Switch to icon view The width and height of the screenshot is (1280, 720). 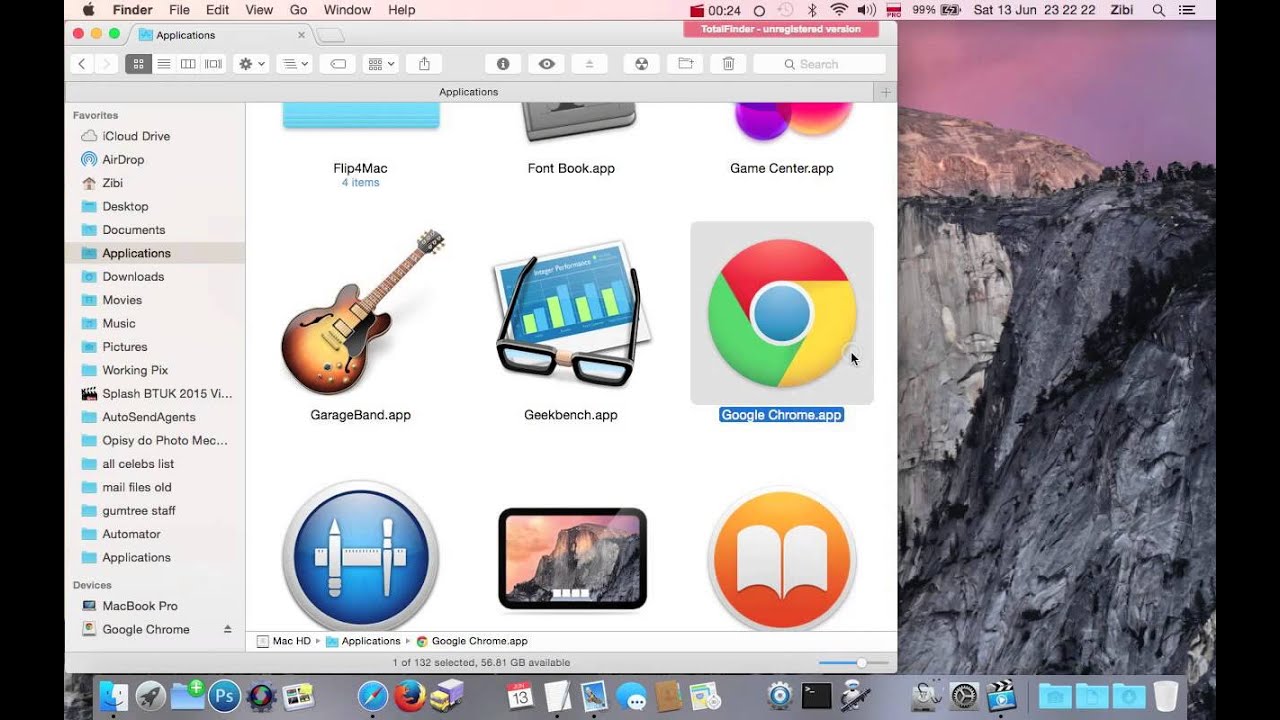point(138,64)
